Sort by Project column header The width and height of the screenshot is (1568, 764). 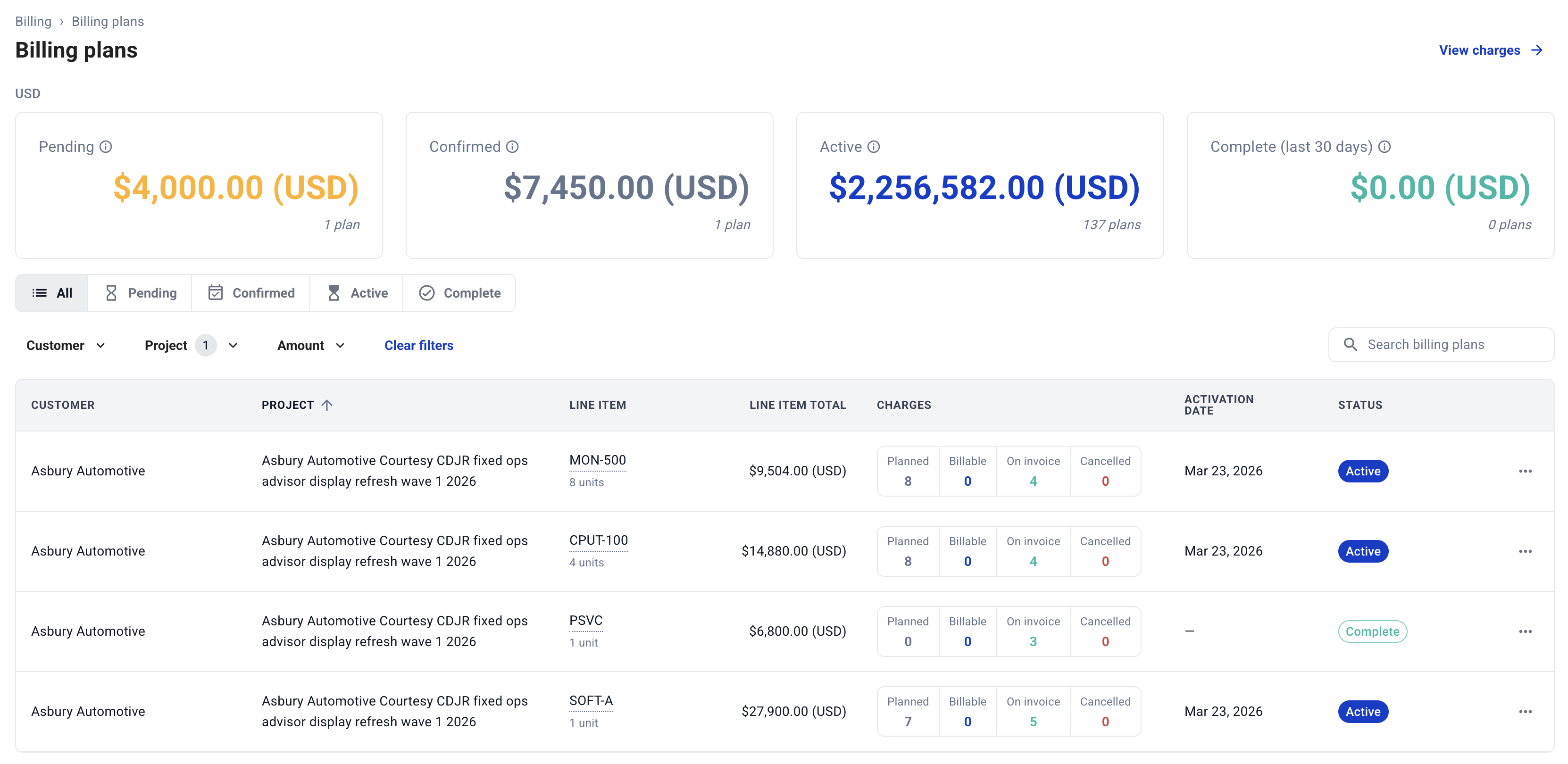297,406
